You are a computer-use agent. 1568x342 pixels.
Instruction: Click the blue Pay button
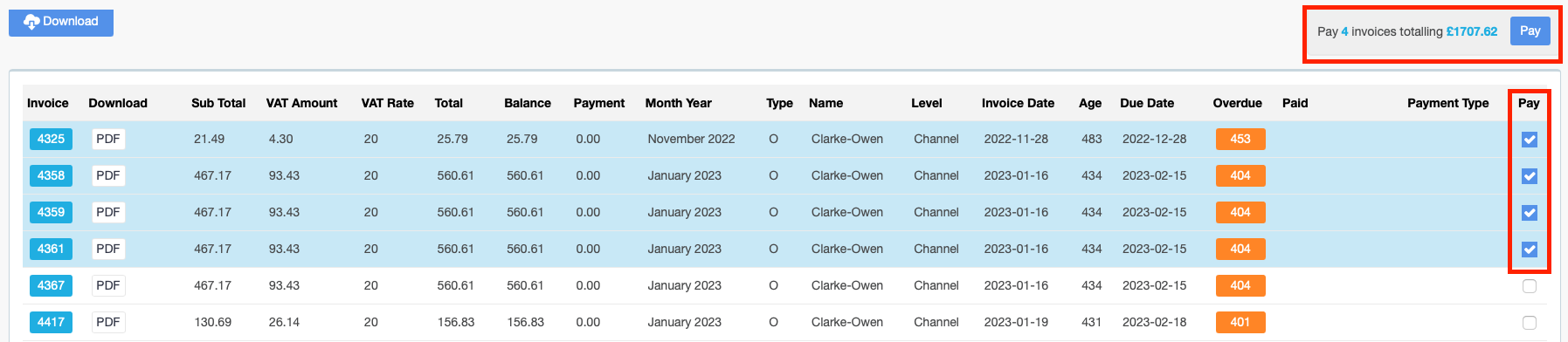pyautogui.click(x=1530, y=31)
